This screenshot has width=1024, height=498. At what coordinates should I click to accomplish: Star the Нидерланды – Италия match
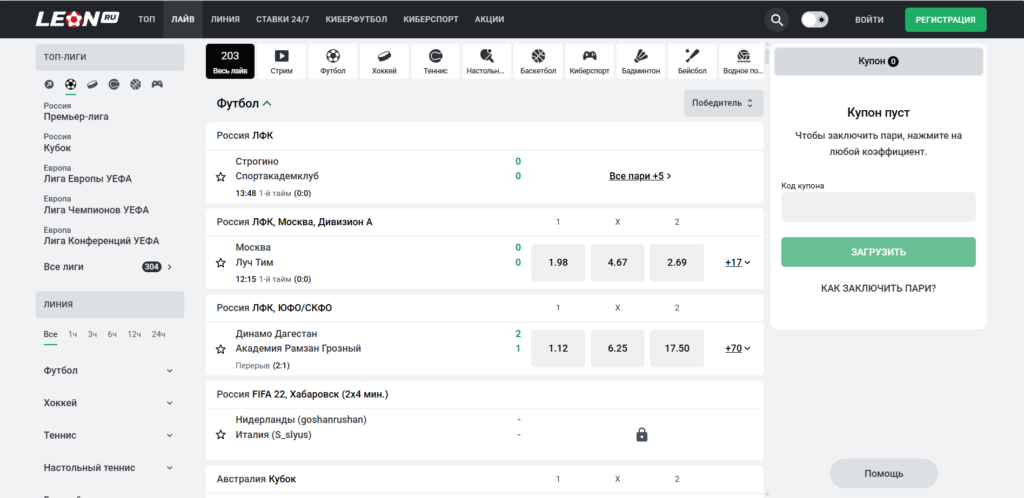tap(221, 435)
